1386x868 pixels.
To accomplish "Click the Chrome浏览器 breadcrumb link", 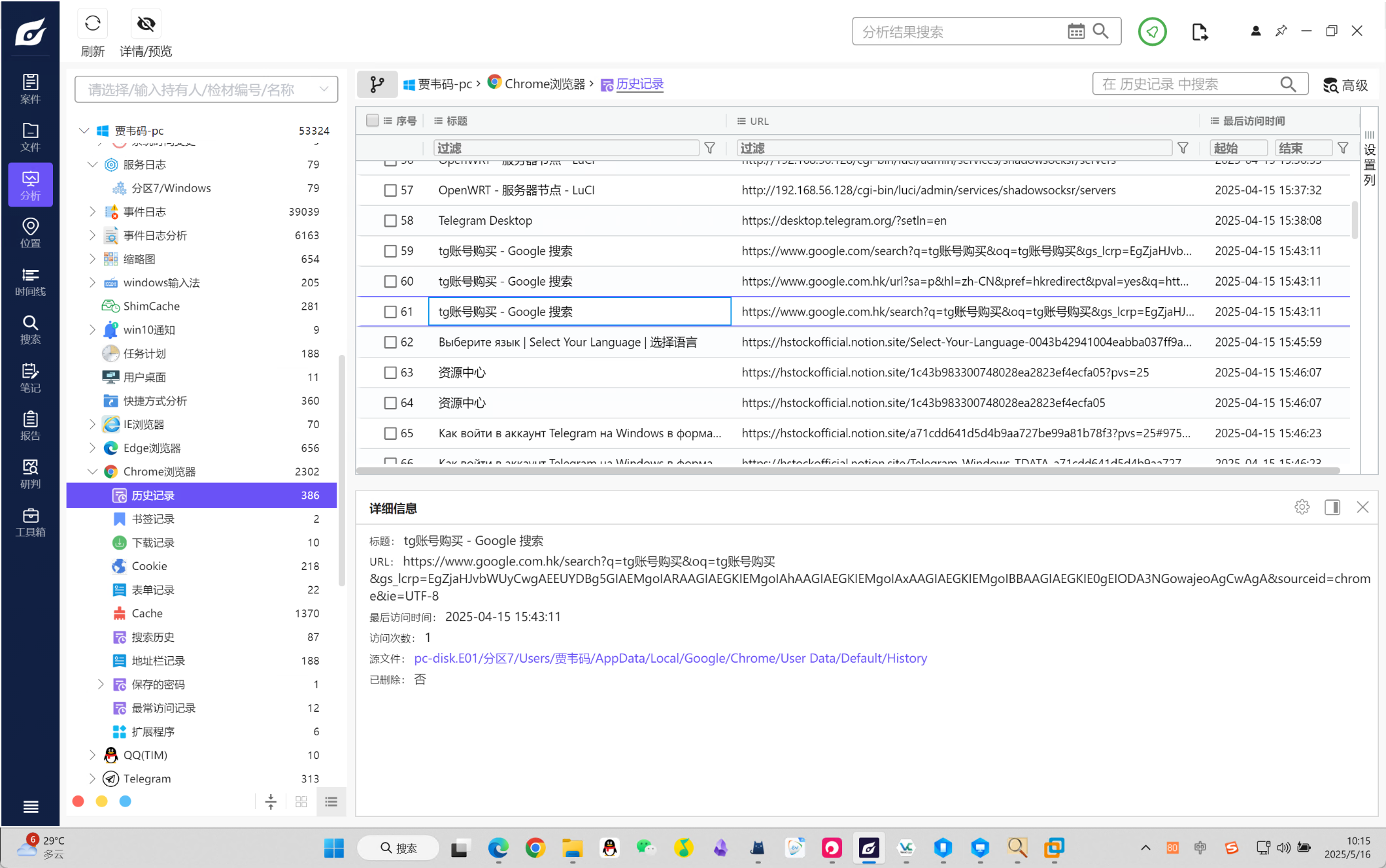I will 544,84.
